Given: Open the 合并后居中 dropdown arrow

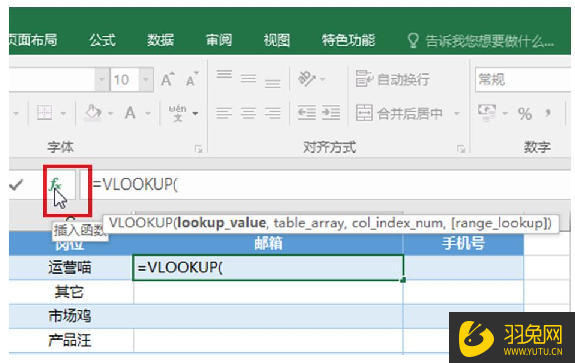Looking at the screenshot, I should tap(457, 113).
